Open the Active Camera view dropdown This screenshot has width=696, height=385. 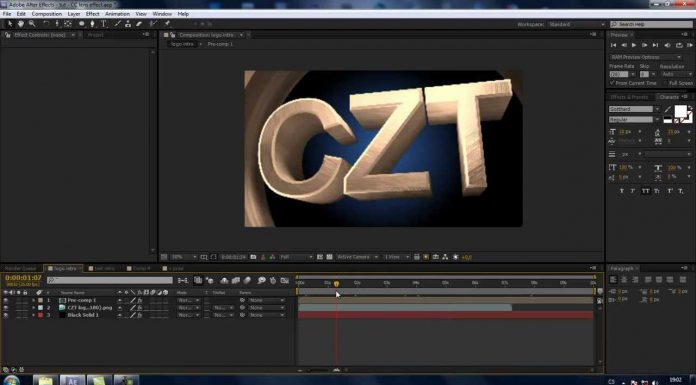357,257
